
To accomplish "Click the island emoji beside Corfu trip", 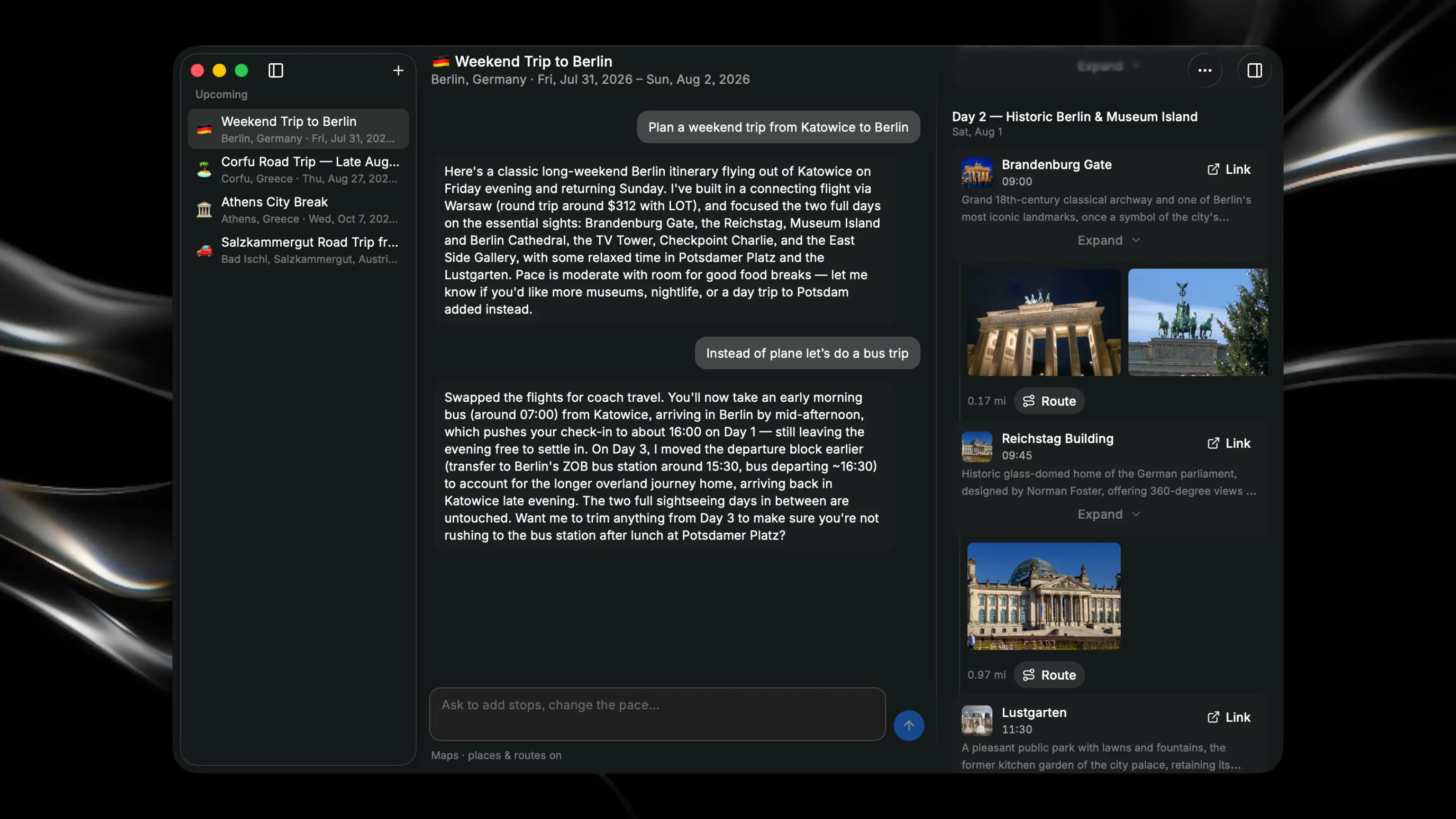I will 204,170.
